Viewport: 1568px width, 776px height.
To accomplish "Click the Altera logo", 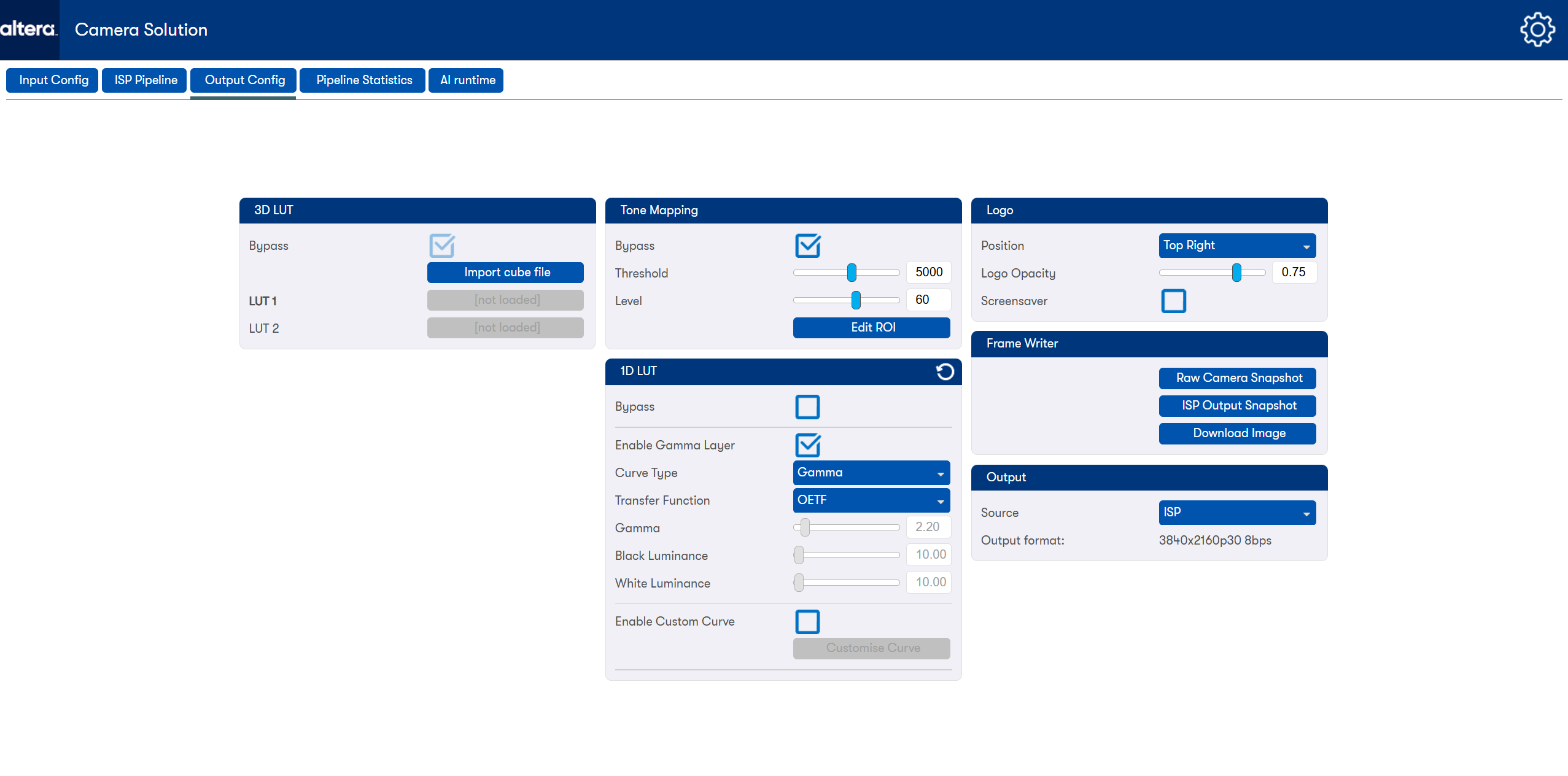I will click(x=28, y=29).
